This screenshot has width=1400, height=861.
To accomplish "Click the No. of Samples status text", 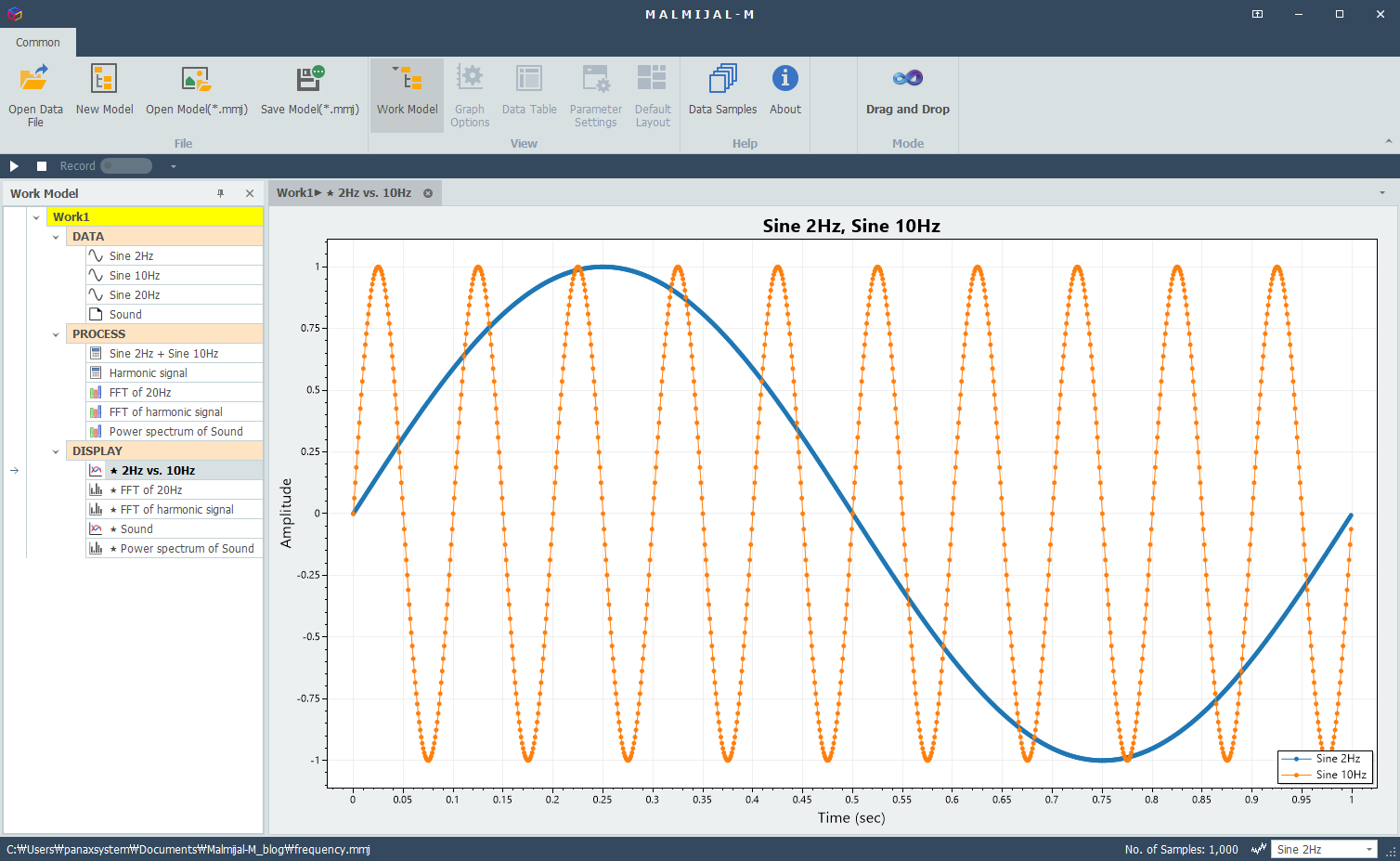I will (1181, 850).
